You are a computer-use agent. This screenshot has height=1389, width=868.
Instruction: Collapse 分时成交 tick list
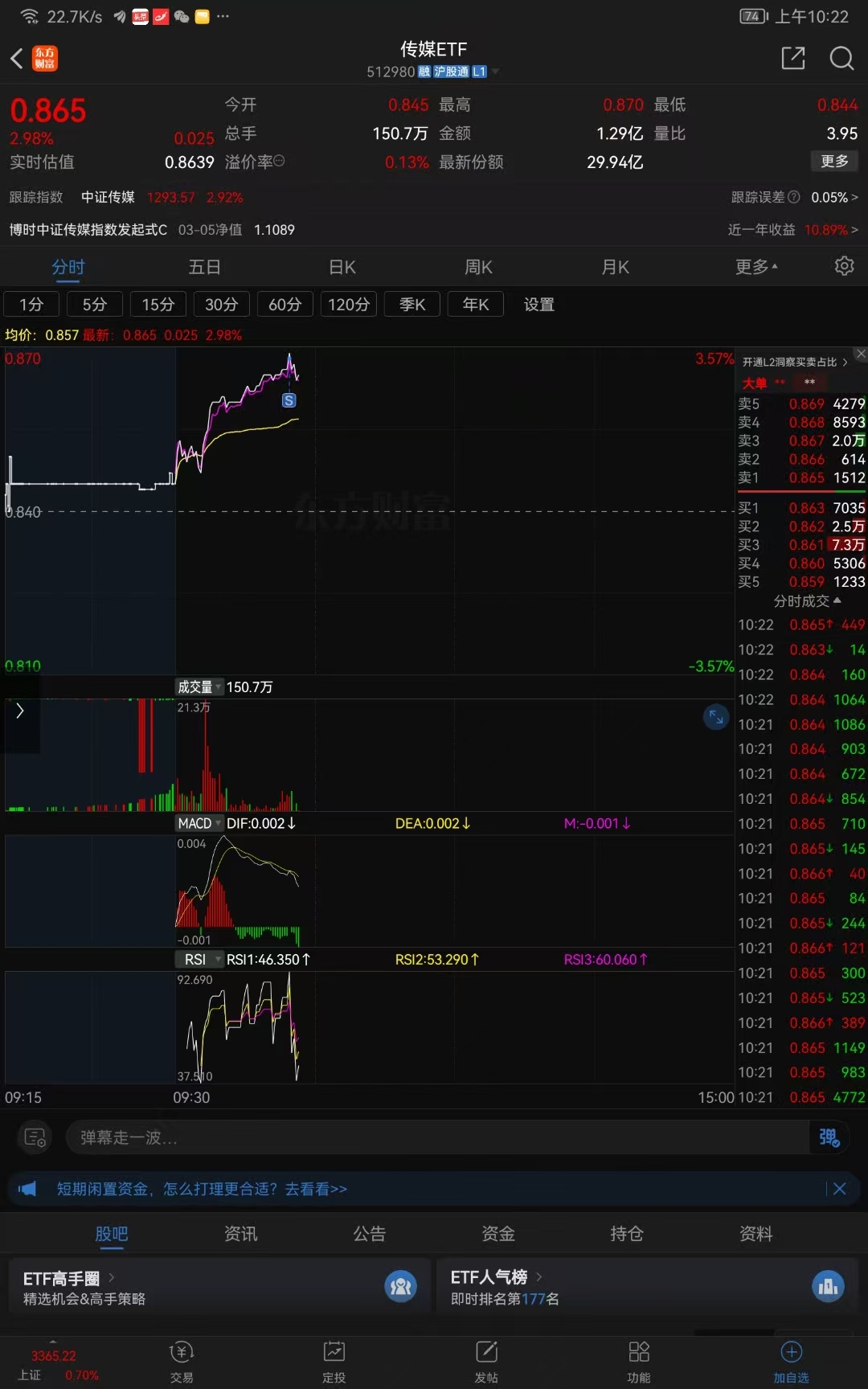click(807, 601)
